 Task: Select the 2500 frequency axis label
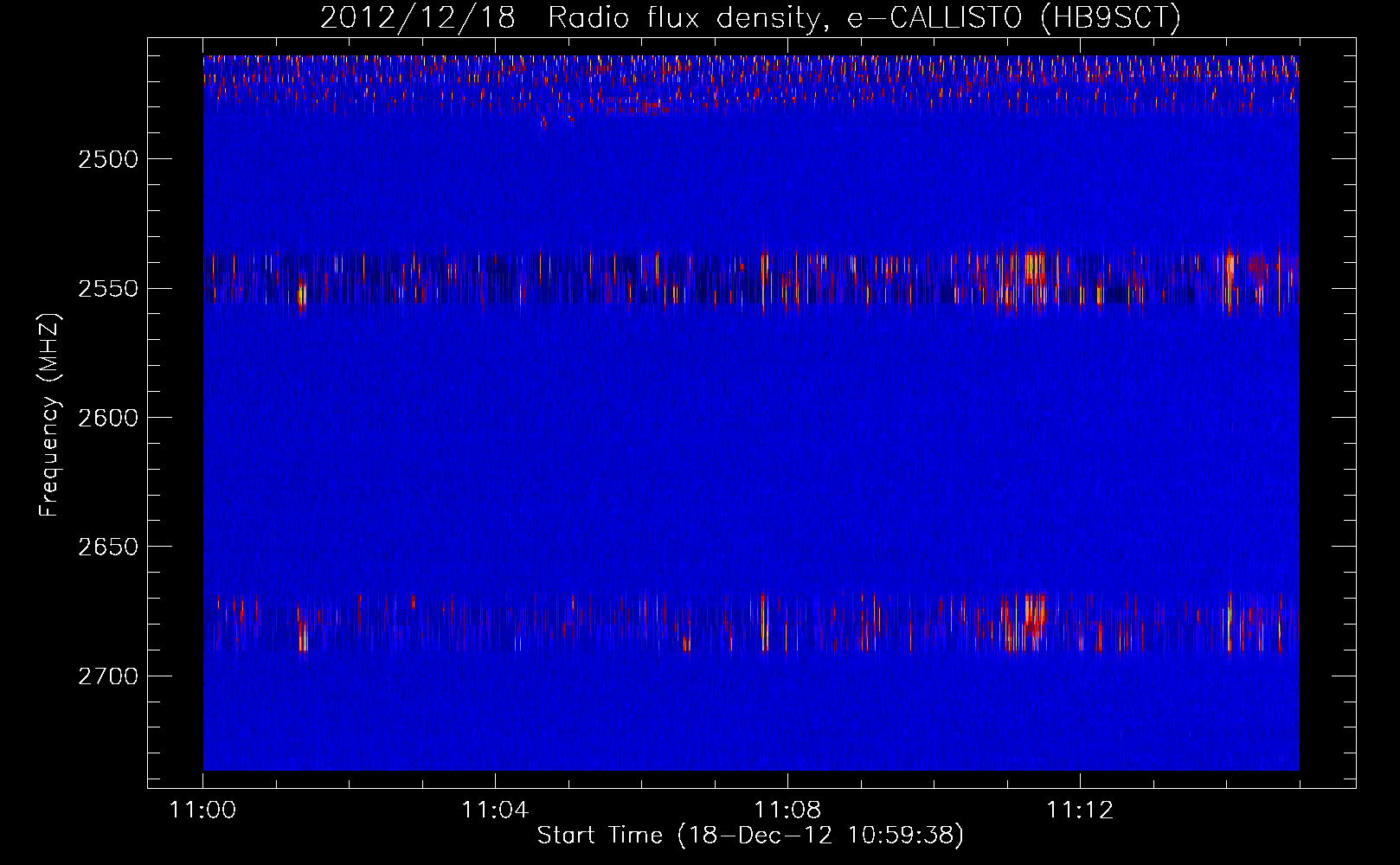(108, 159)
